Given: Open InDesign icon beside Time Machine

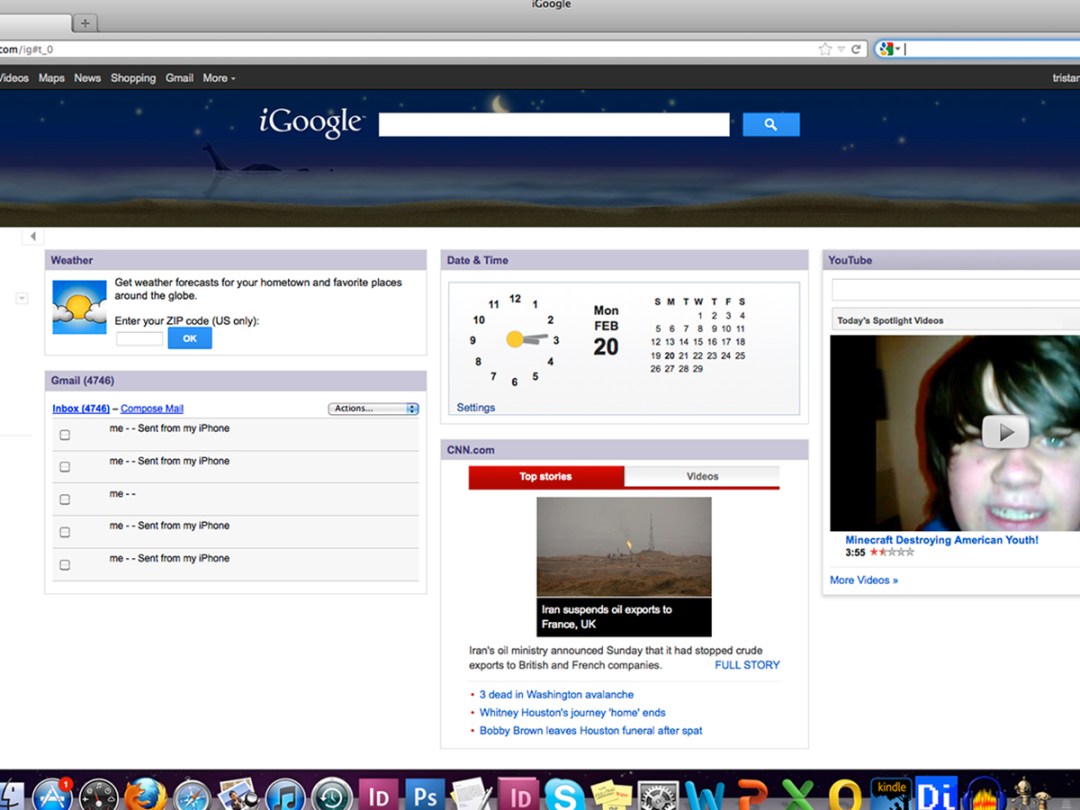Looking at the screenshot, I should (x=378, y=796).
